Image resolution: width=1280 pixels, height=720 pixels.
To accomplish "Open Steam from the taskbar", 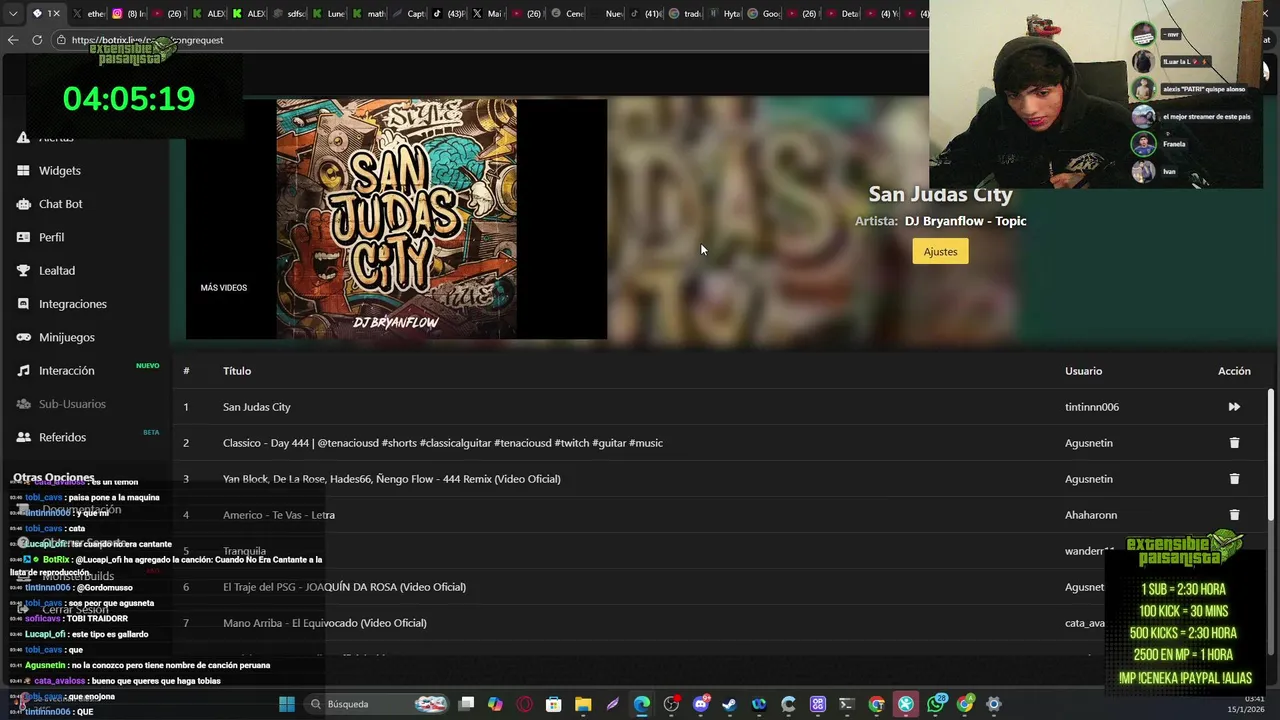I will pos(730,704).
